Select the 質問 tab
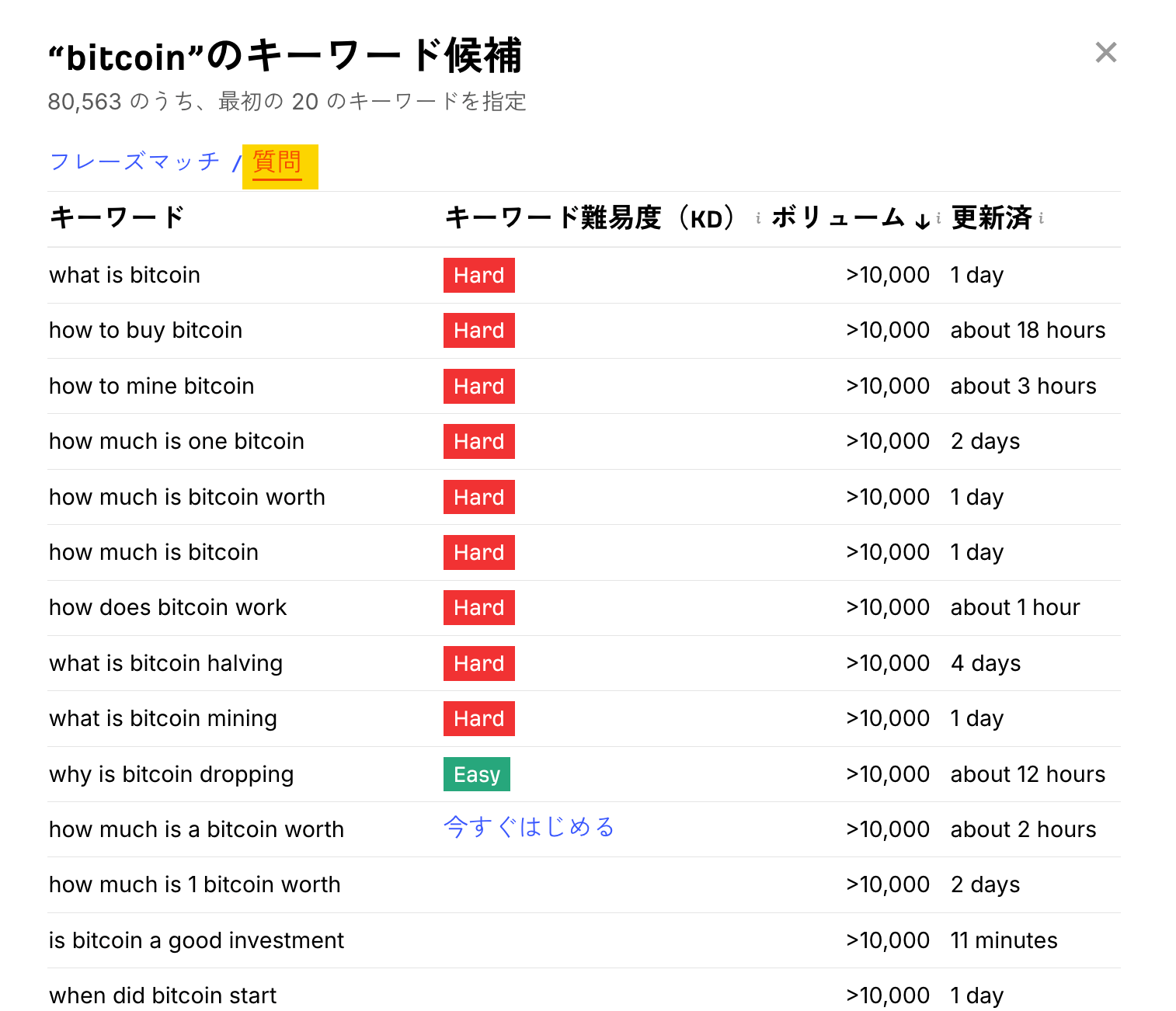The image size is (1176, 1011). click(277, 162)
